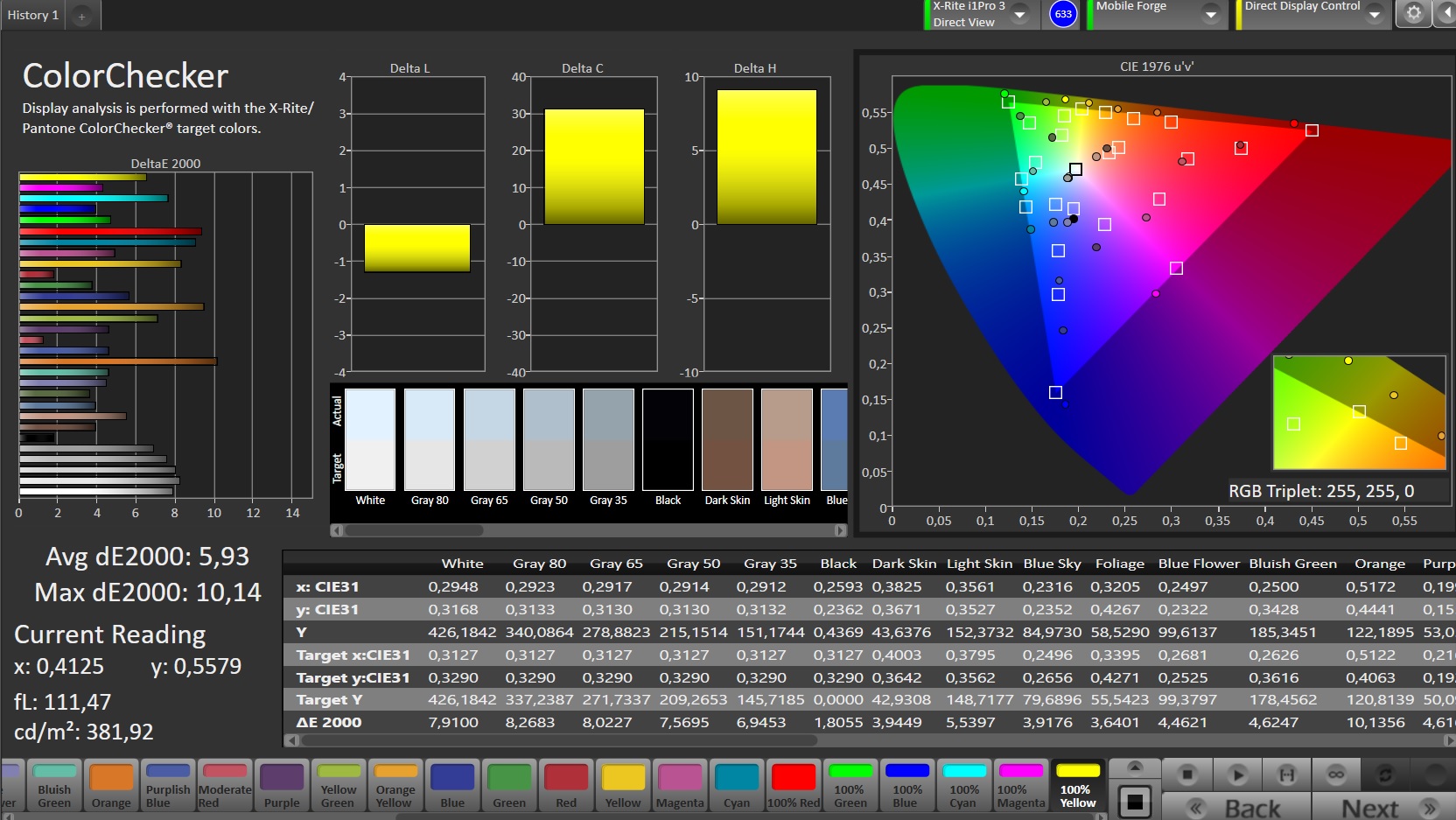
Task: Open settings with the gear icon
Action: tap(1413, 13)
